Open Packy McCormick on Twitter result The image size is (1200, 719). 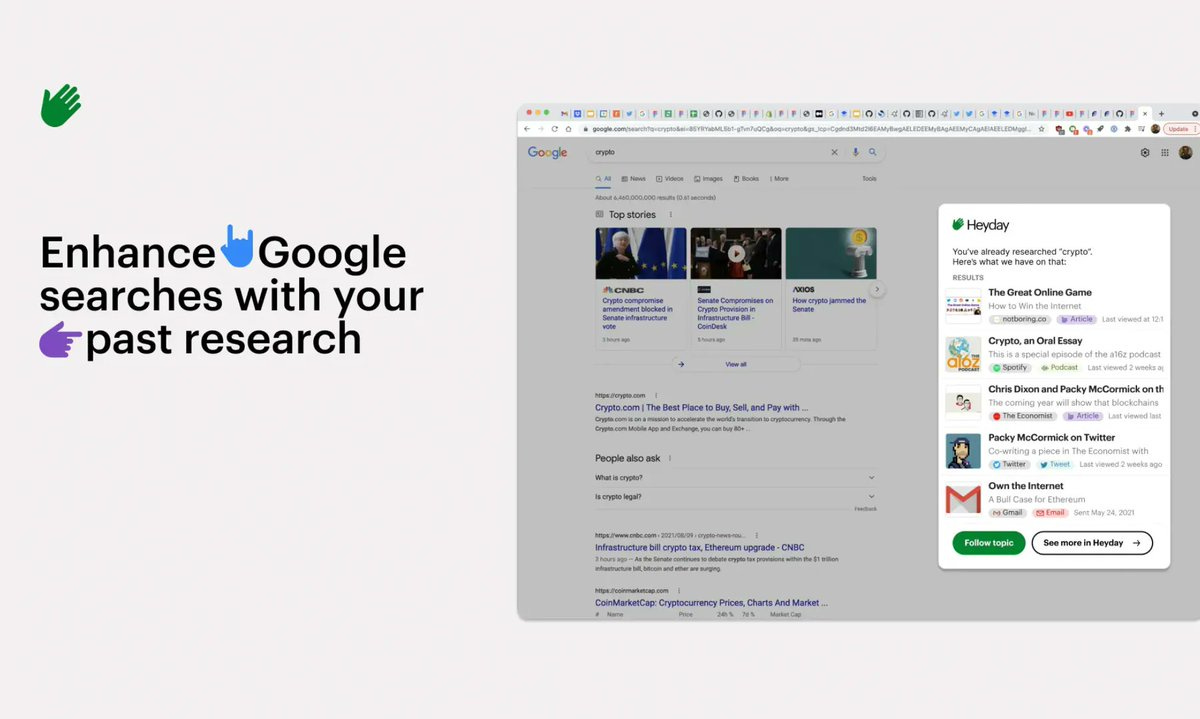coord(1052,438)
